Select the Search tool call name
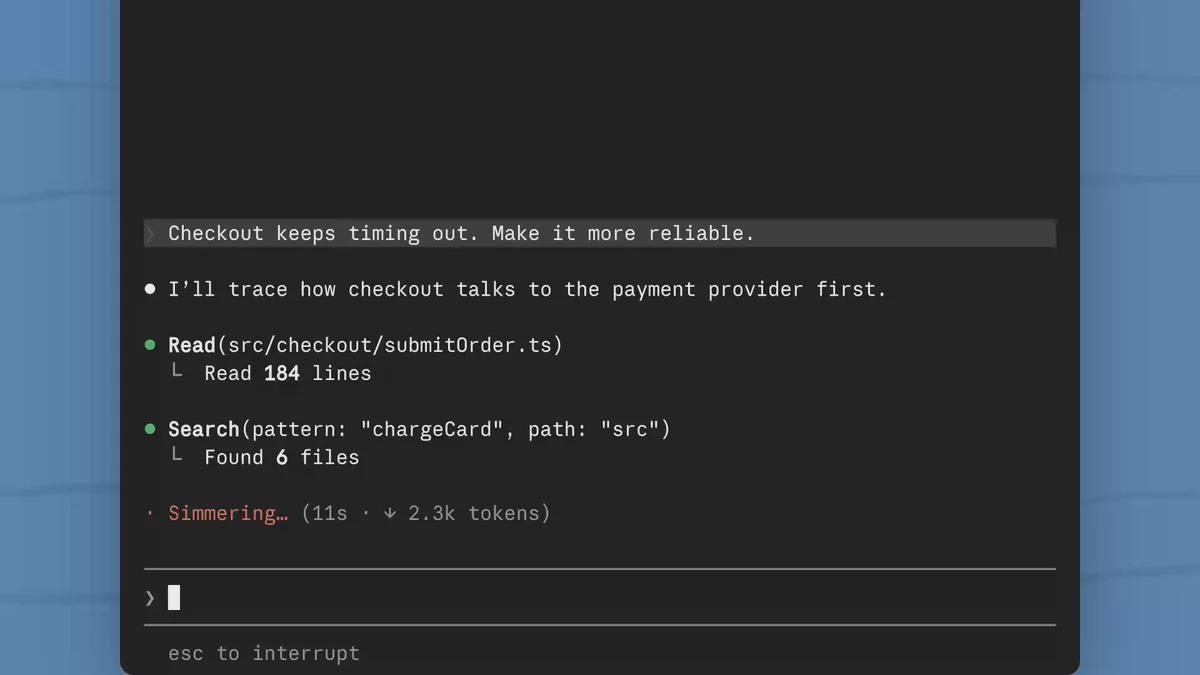This screenshot has height=675, width=1200. click(x=204, y=429)
